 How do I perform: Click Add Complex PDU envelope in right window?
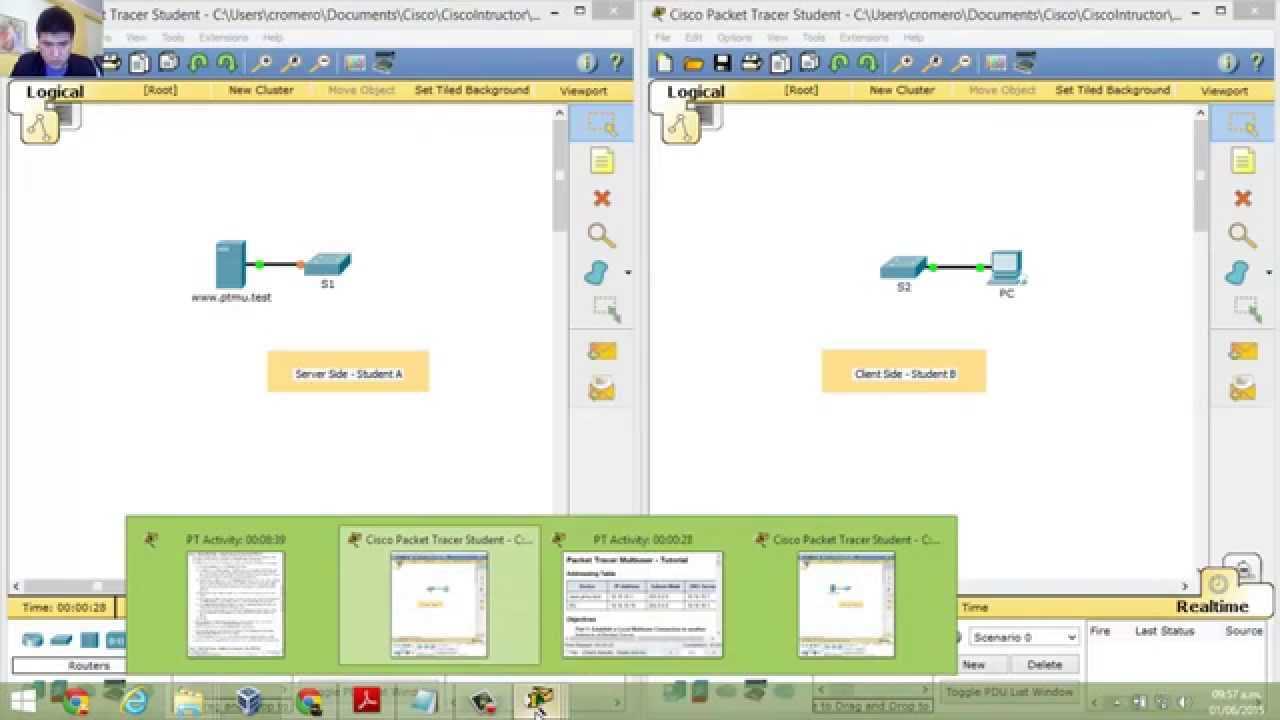tap(1243, 388)
